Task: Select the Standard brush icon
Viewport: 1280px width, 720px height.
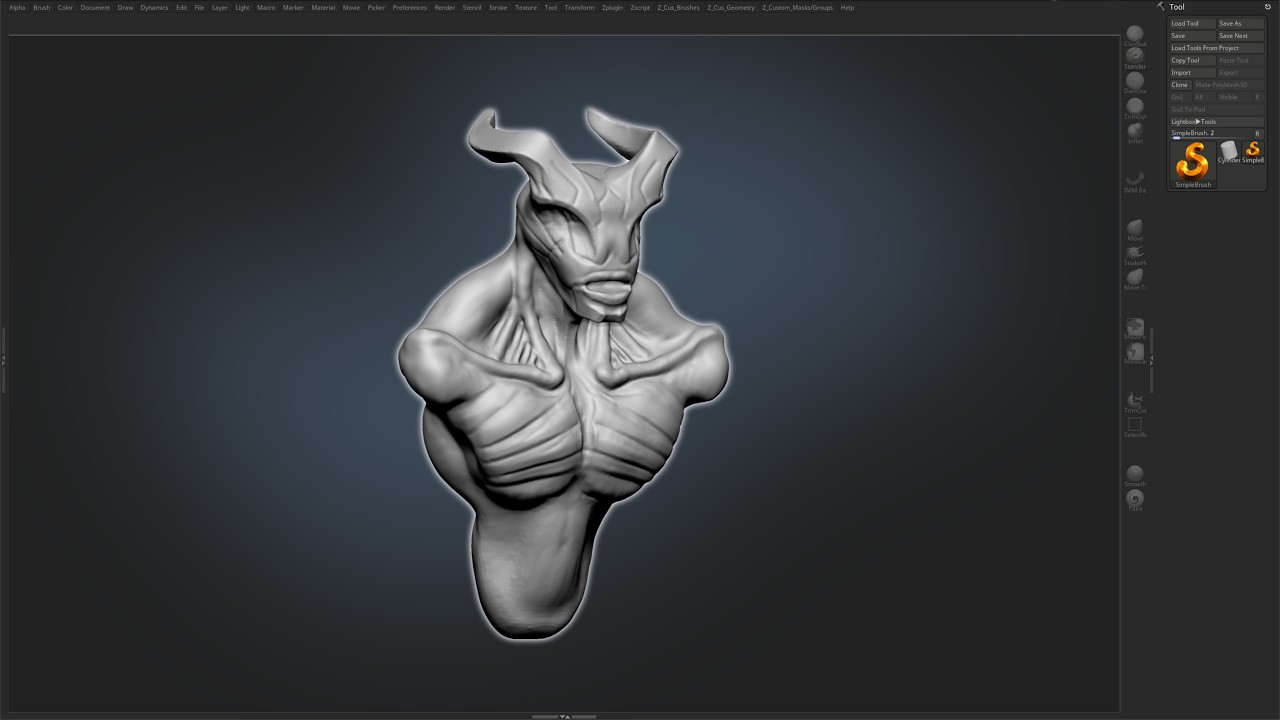Action: coord(1135,56)
